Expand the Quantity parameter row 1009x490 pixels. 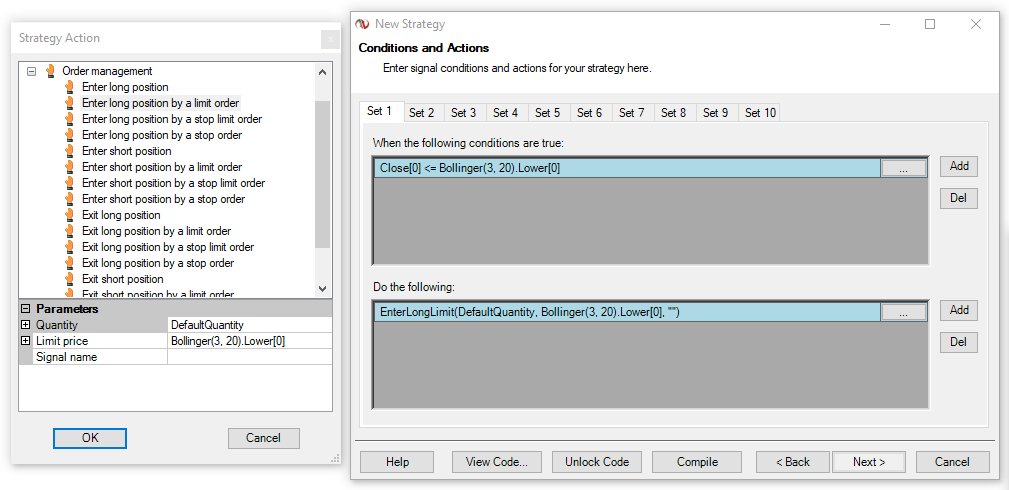tap(26, 325)
